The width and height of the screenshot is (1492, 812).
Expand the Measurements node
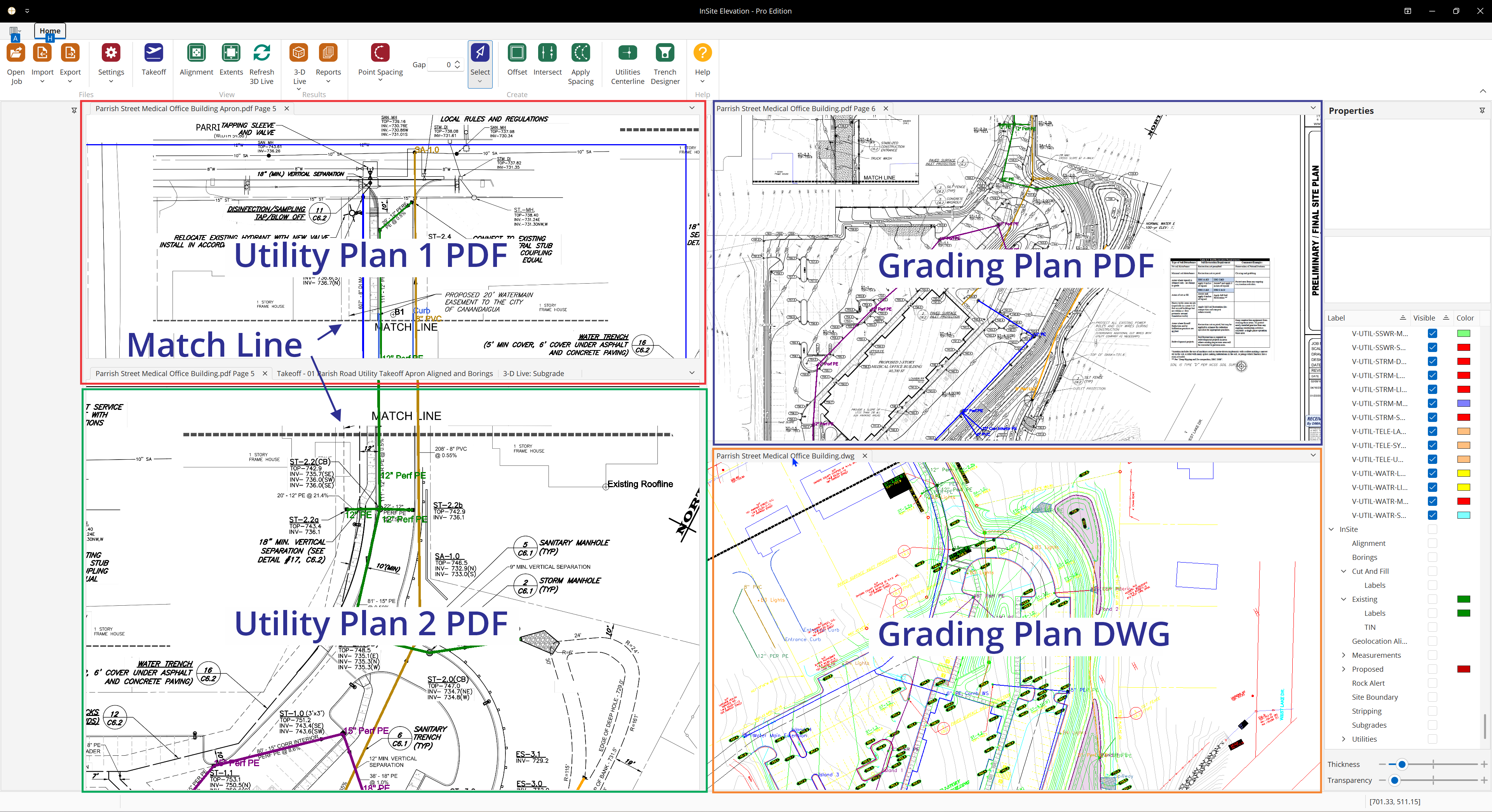(1344, 655)
